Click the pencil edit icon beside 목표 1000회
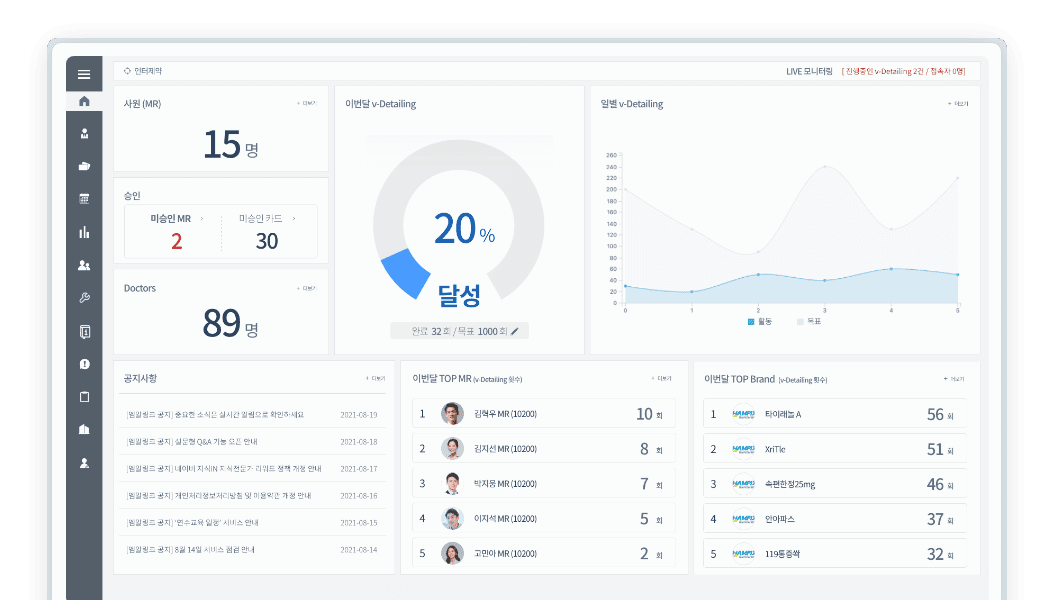 (x=515, y=331)
